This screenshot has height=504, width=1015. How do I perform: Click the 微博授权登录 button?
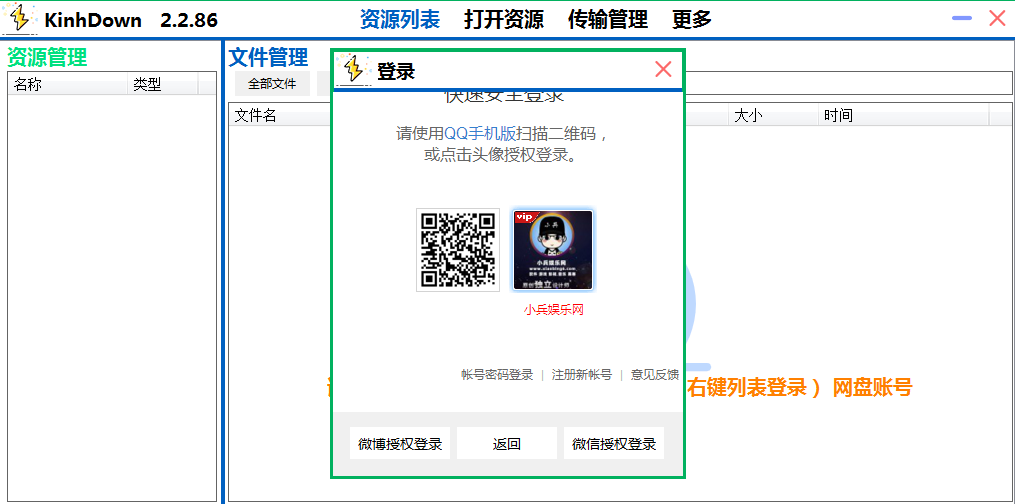pyautogui.click(x=400, y=444)
